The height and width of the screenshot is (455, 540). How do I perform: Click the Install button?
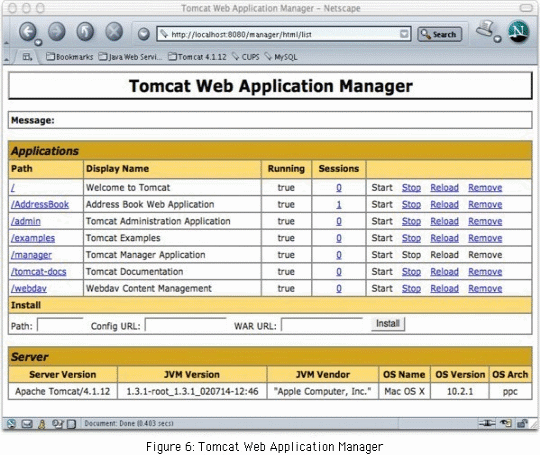coord(388,323)
